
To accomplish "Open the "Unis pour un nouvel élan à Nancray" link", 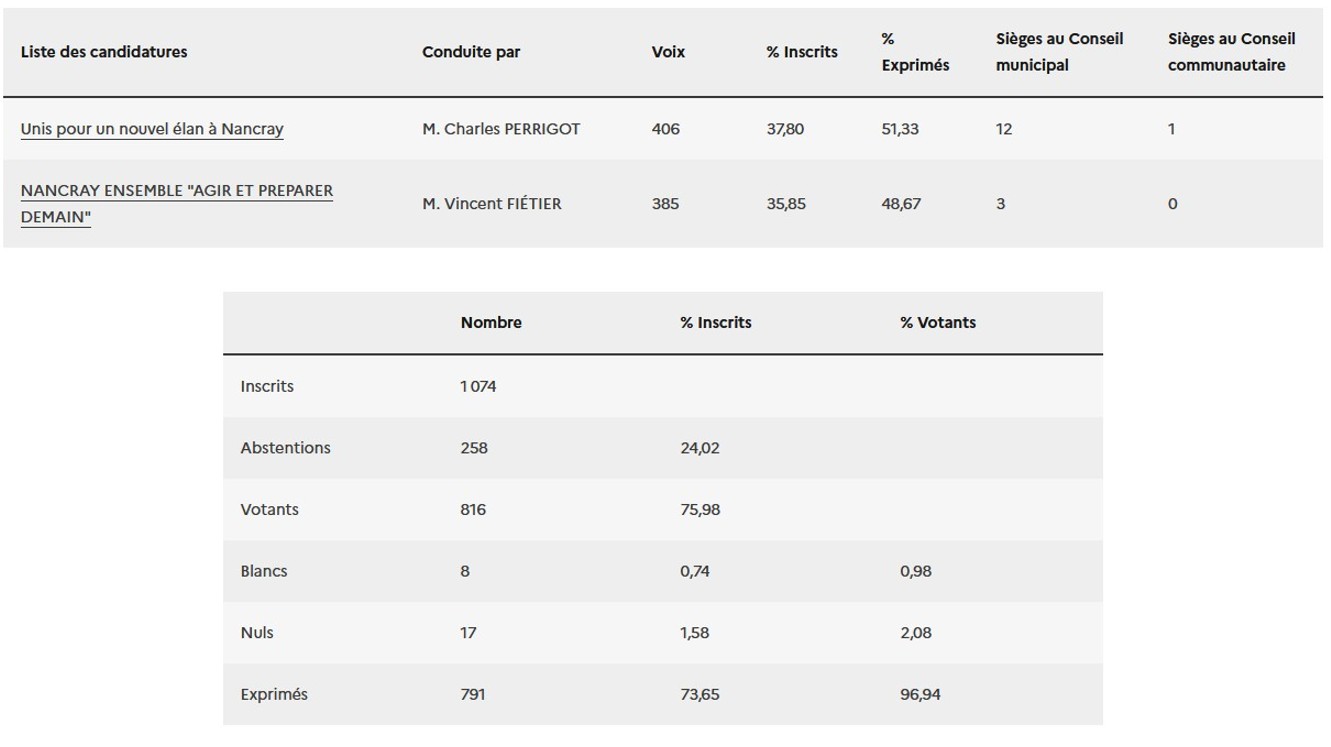I will point(152,129).
